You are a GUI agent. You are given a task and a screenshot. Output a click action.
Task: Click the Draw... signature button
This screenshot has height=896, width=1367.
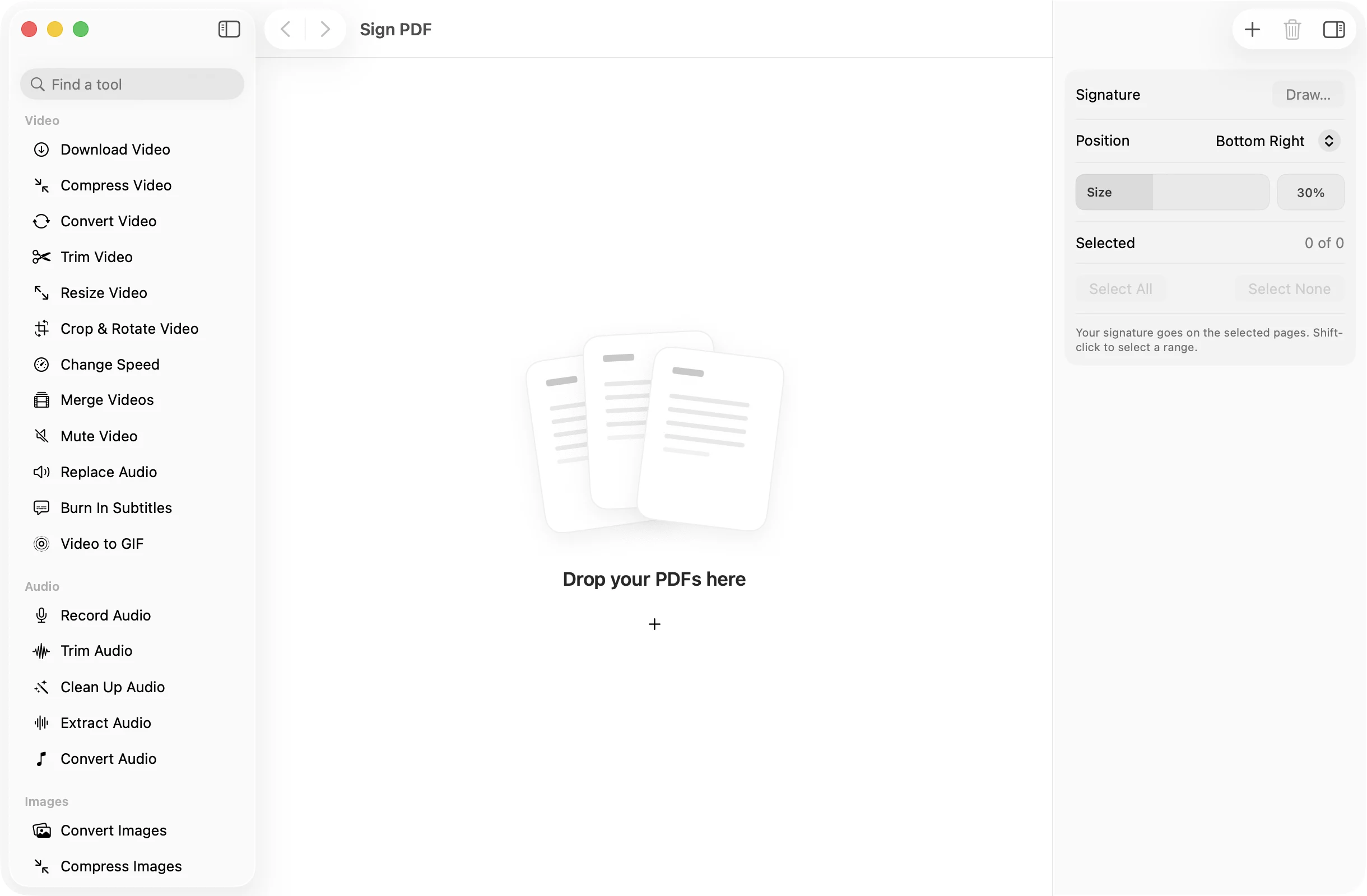click(x=1307, y=95)
